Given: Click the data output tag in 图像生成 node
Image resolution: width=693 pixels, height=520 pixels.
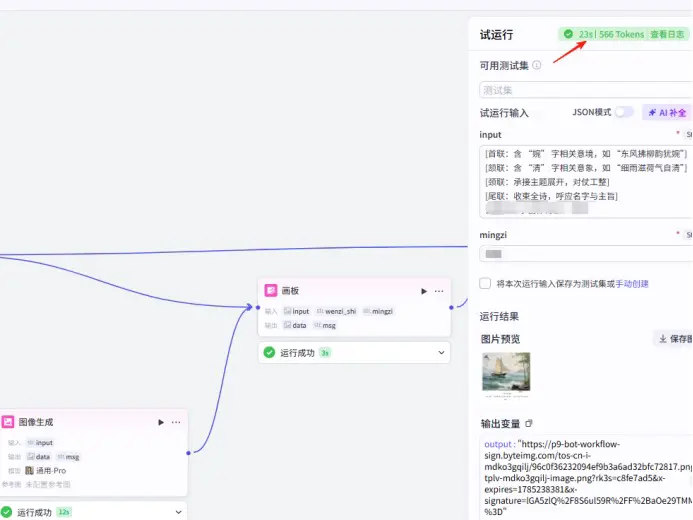Looking at the screenshot, I should pos(38,457).
